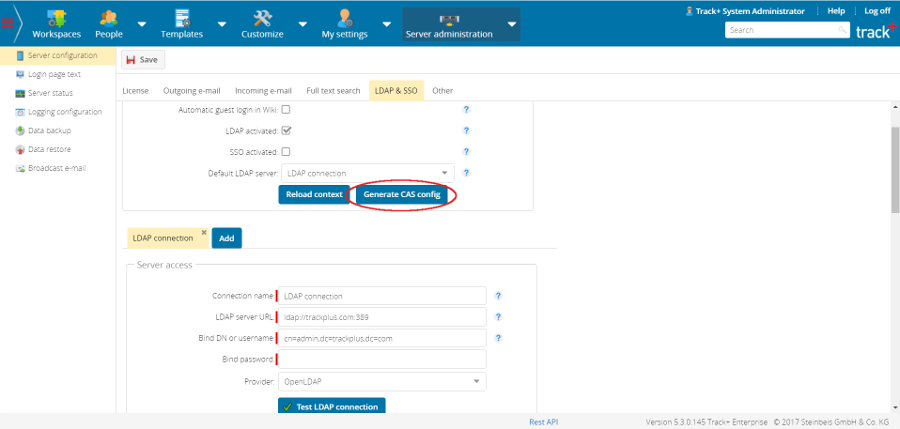Toggle the LDAP activated checkbox

coord(286,130)
